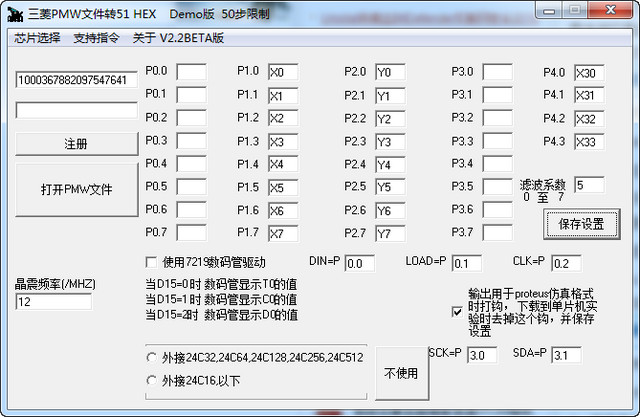Image resolution: width=640 pixels, height=417 pixels.
Task: Click the empty registration code field
Action: (x=76, y=110)
